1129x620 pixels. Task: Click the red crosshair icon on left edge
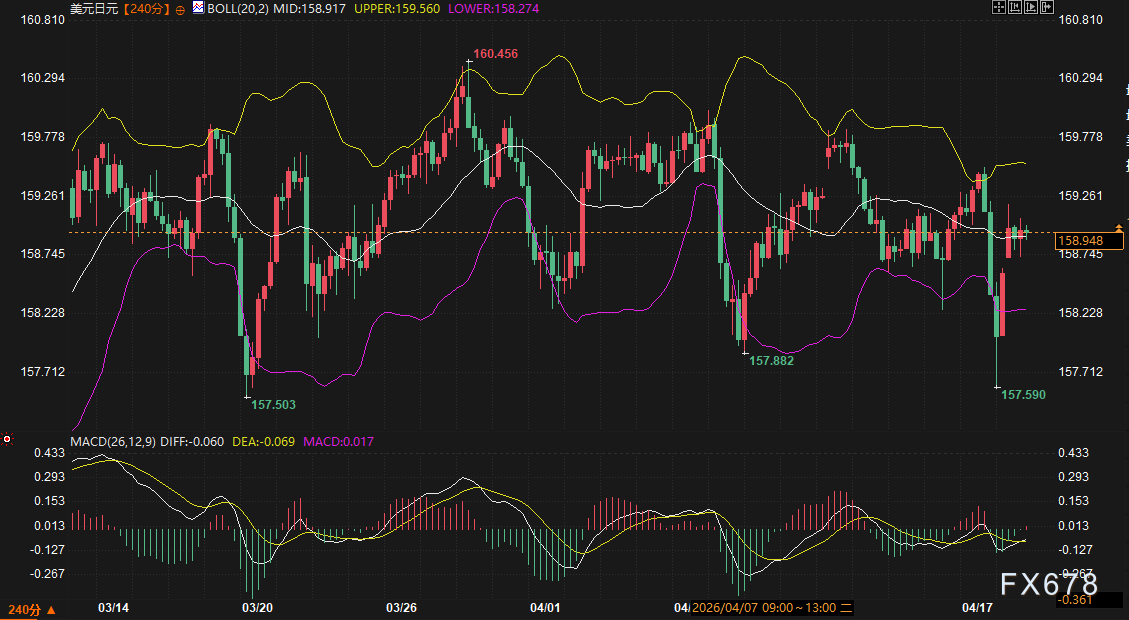click(x=5, y=439)
